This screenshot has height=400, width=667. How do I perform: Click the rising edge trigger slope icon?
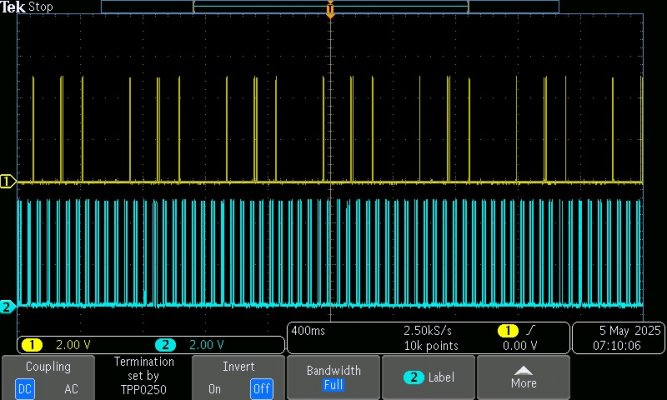point(530,330)
